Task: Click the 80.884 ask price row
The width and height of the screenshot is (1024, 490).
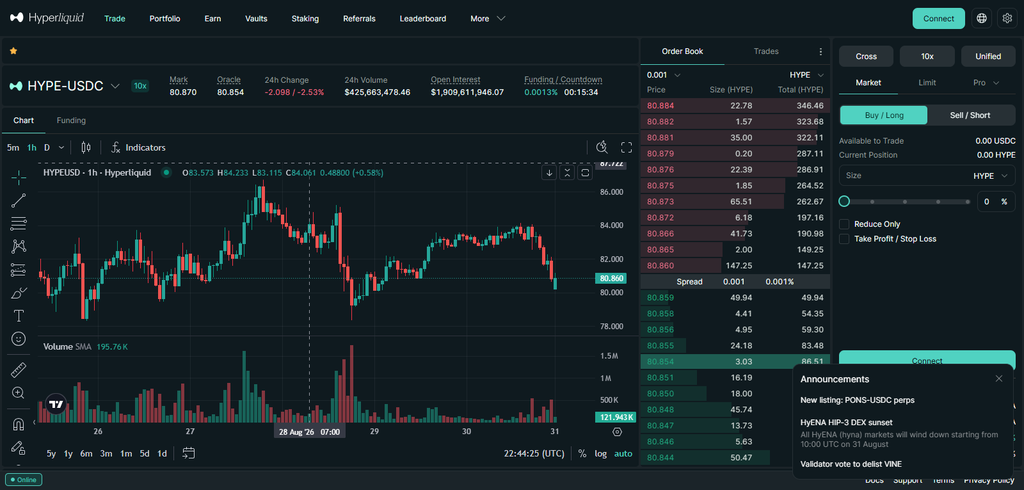Action: (x=735, y=105)
